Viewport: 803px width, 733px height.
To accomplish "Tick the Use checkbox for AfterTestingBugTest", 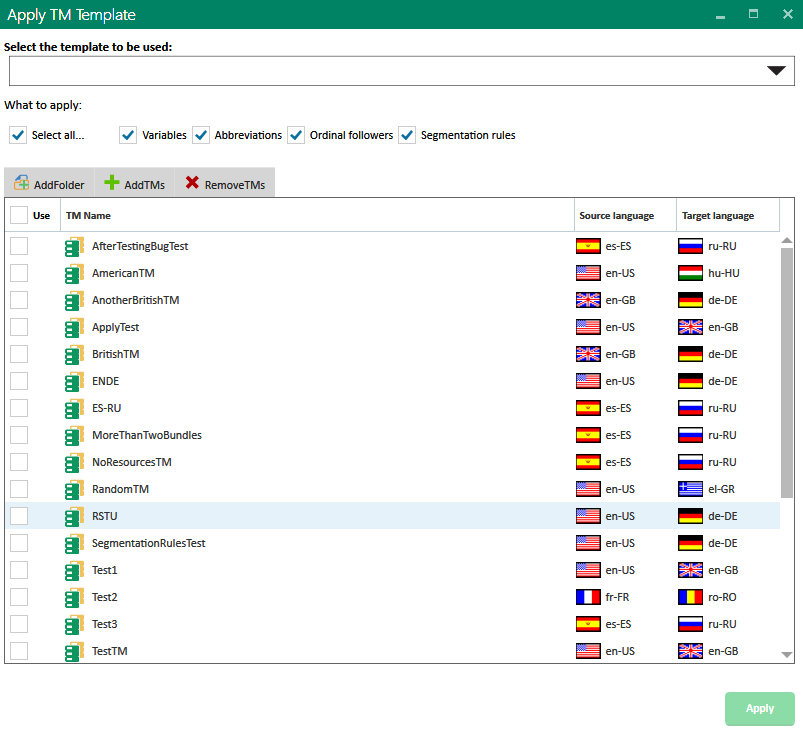I will point(19,246).
